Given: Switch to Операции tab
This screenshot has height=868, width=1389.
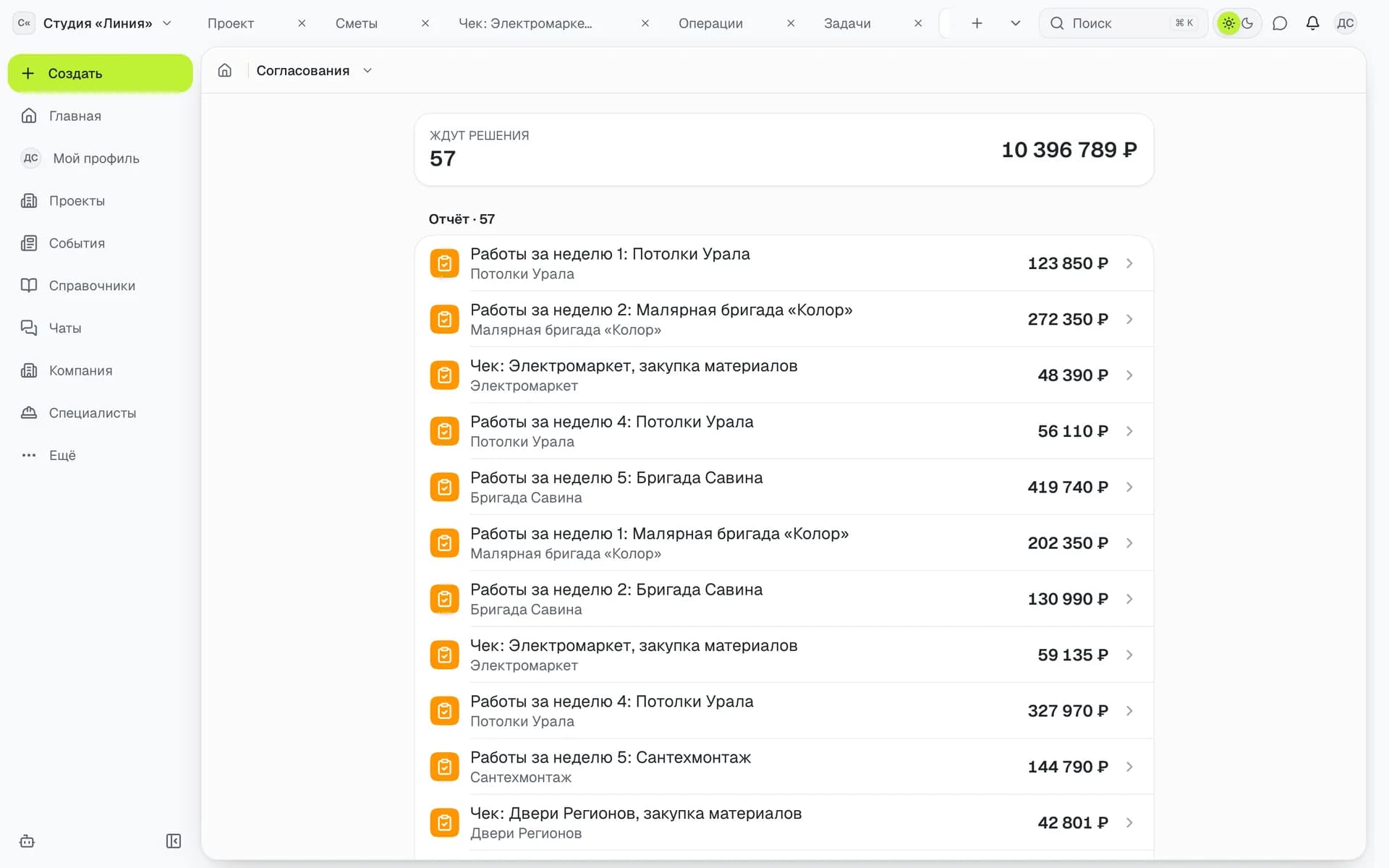Looking at the screenshot, I should click(710, 23).
